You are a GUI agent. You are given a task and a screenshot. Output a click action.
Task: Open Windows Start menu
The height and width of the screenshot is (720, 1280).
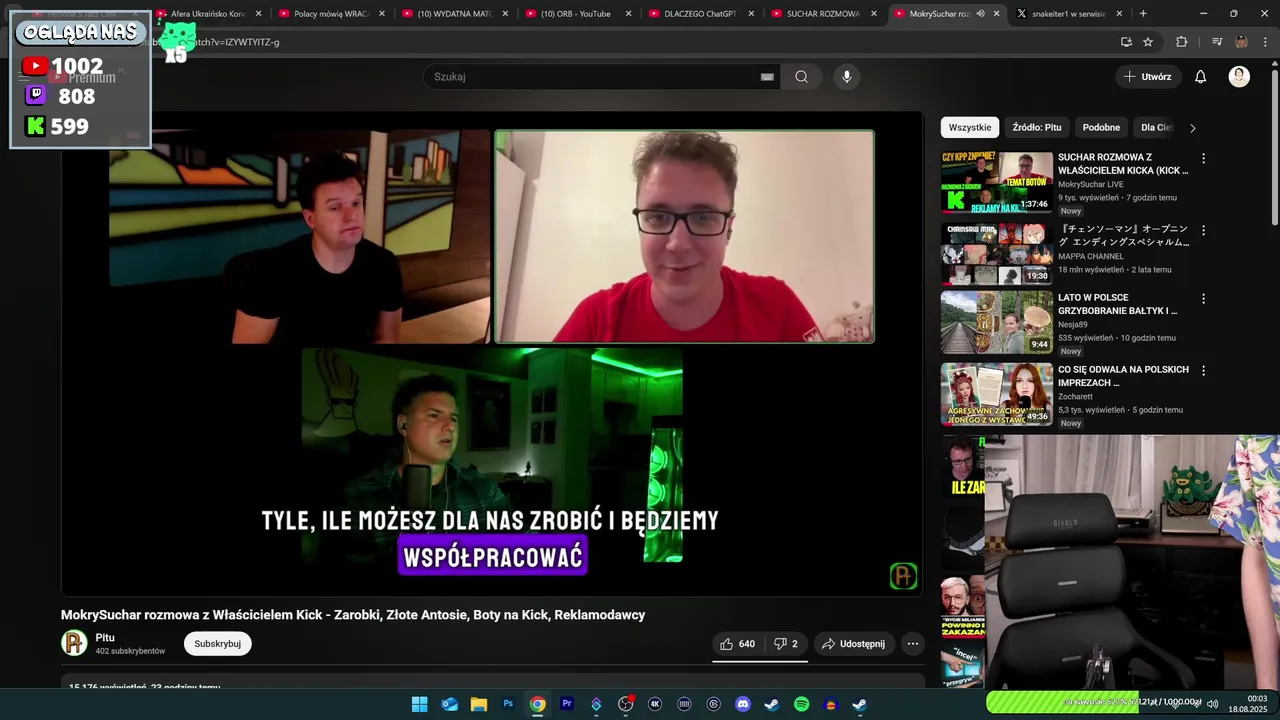tap(420, 704)
